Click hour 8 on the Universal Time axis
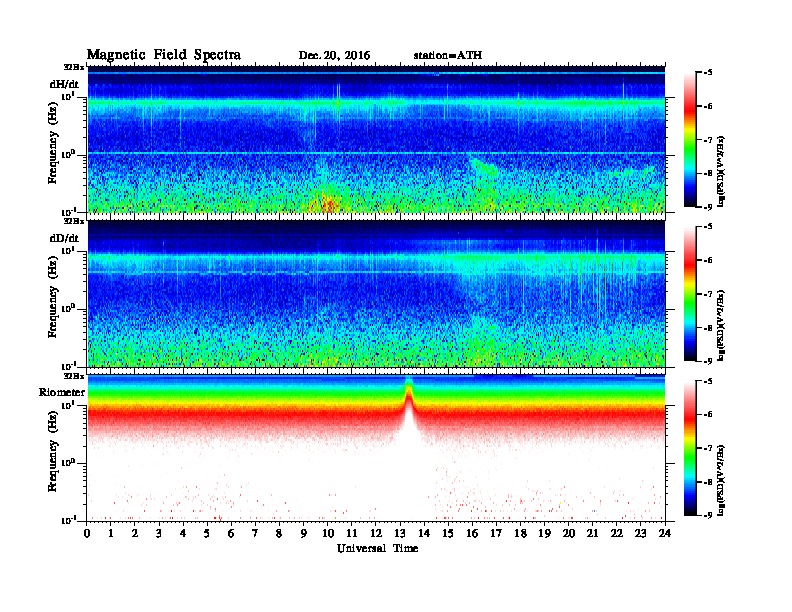 coord(279,533)
